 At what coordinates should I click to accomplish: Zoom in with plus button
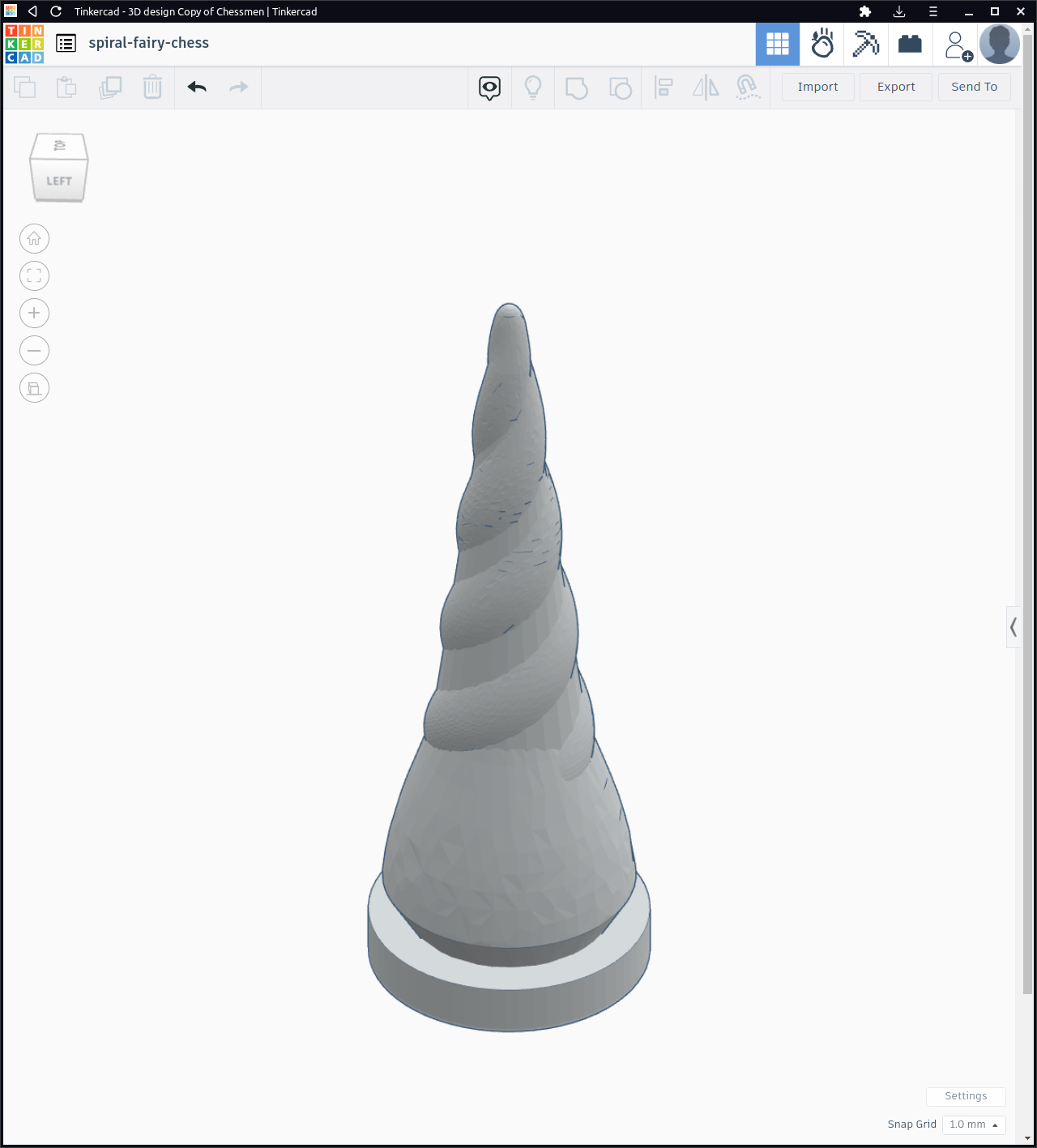point(34,313)
